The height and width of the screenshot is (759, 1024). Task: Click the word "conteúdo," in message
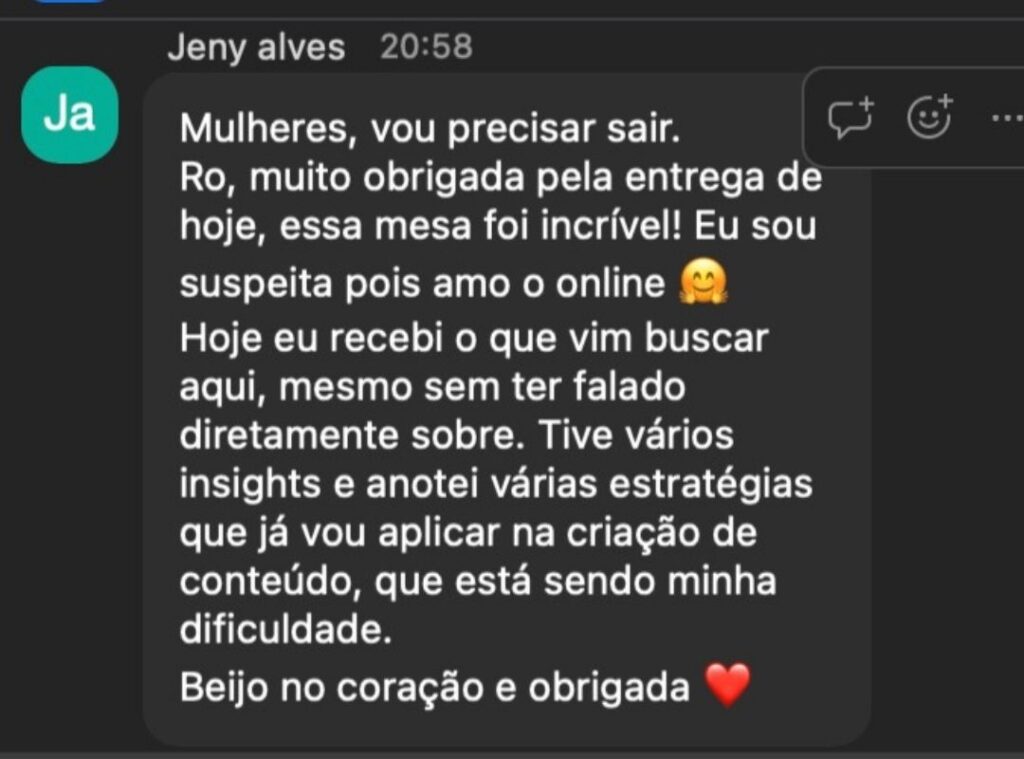click(x=271, y=581)
